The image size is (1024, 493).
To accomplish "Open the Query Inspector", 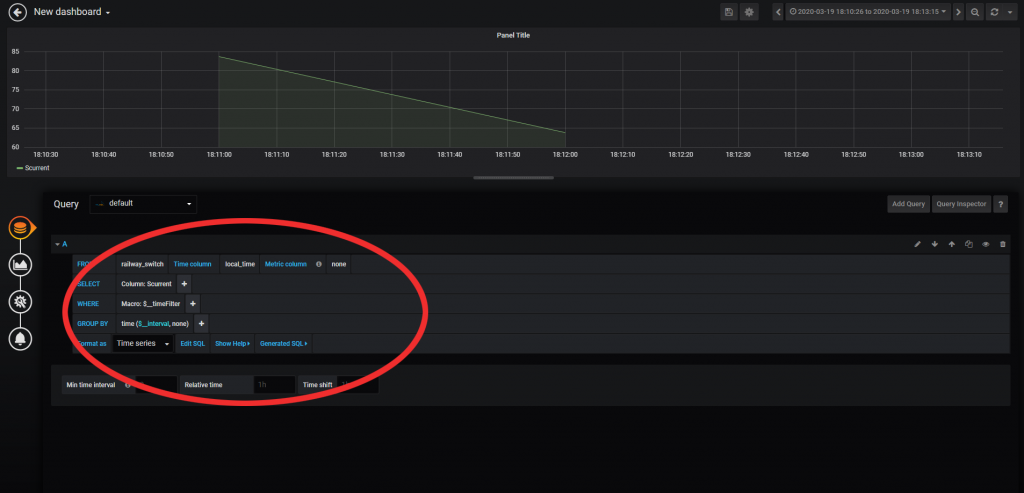I will (961, 204).
